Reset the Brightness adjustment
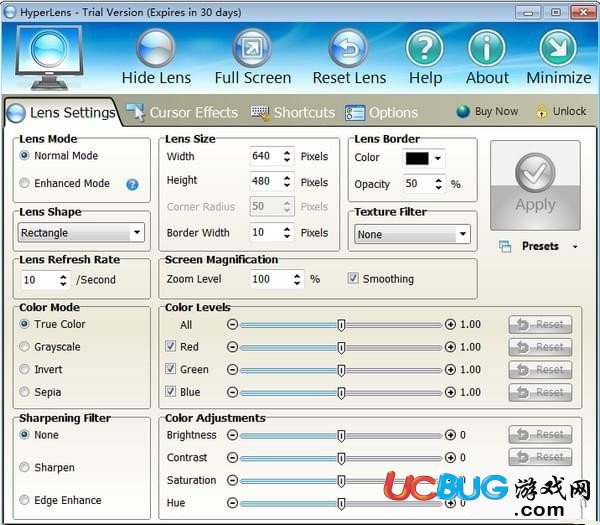 coord(540,434)
